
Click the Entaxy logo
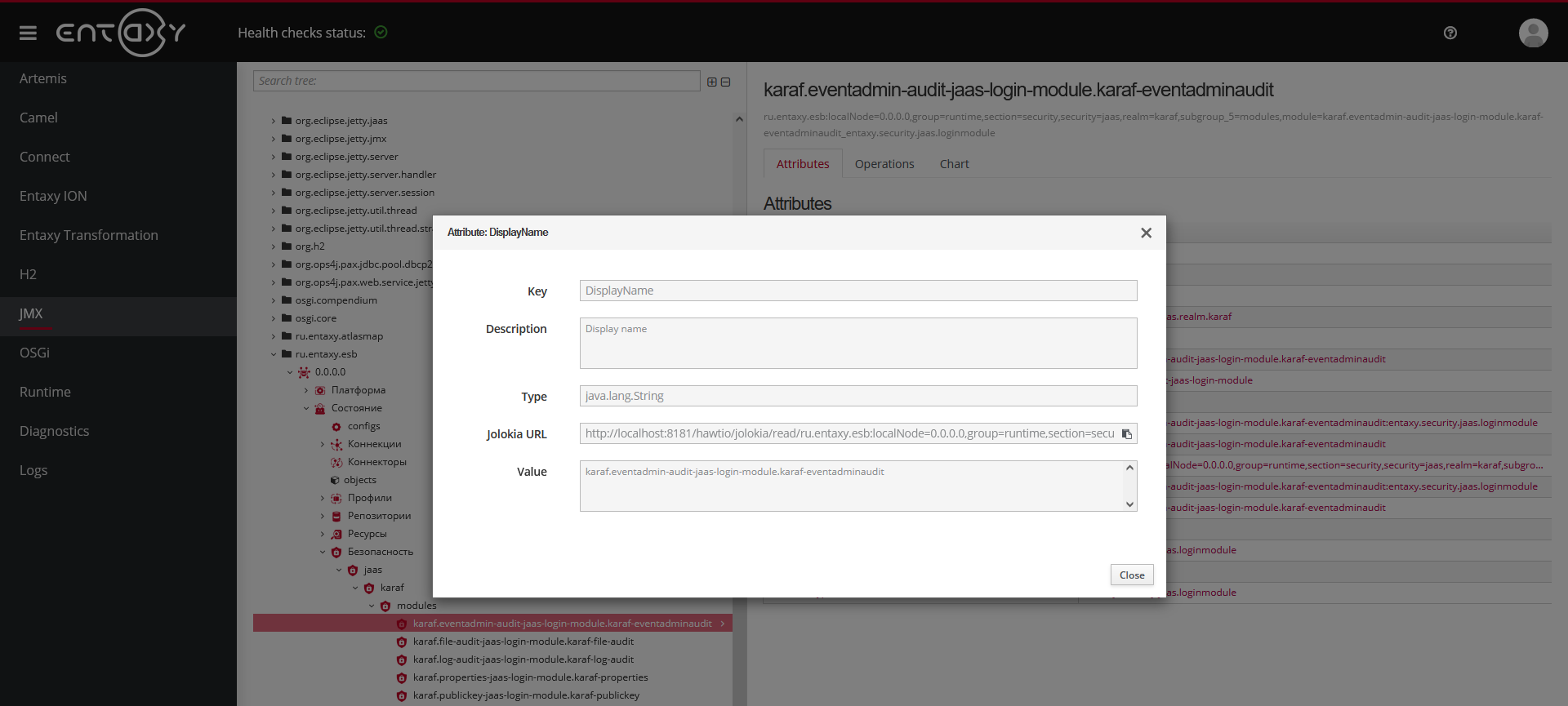(121, 33)
